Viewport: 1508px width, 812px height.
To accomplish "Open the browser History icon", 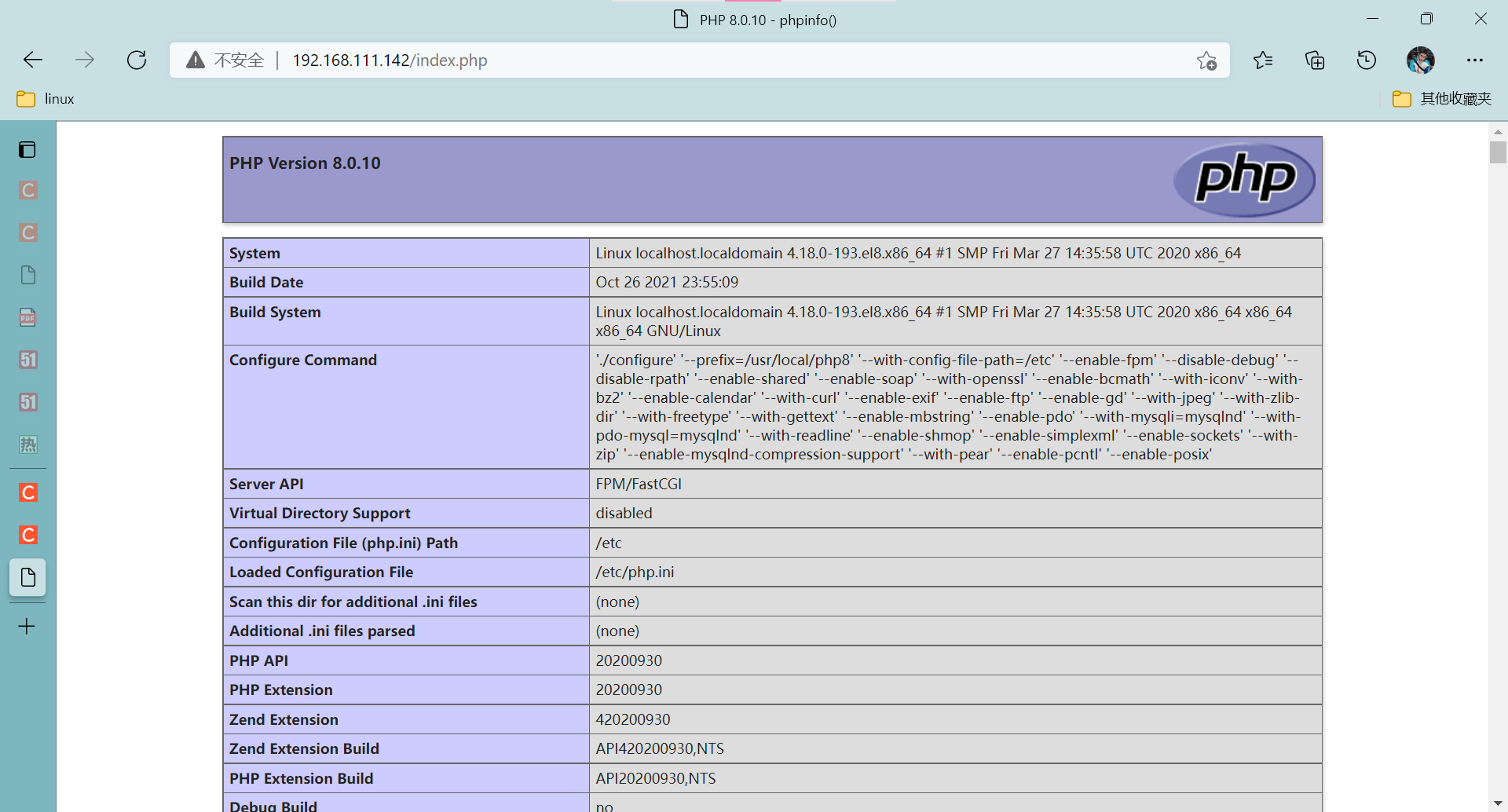I will click(x=1367, y=60).
